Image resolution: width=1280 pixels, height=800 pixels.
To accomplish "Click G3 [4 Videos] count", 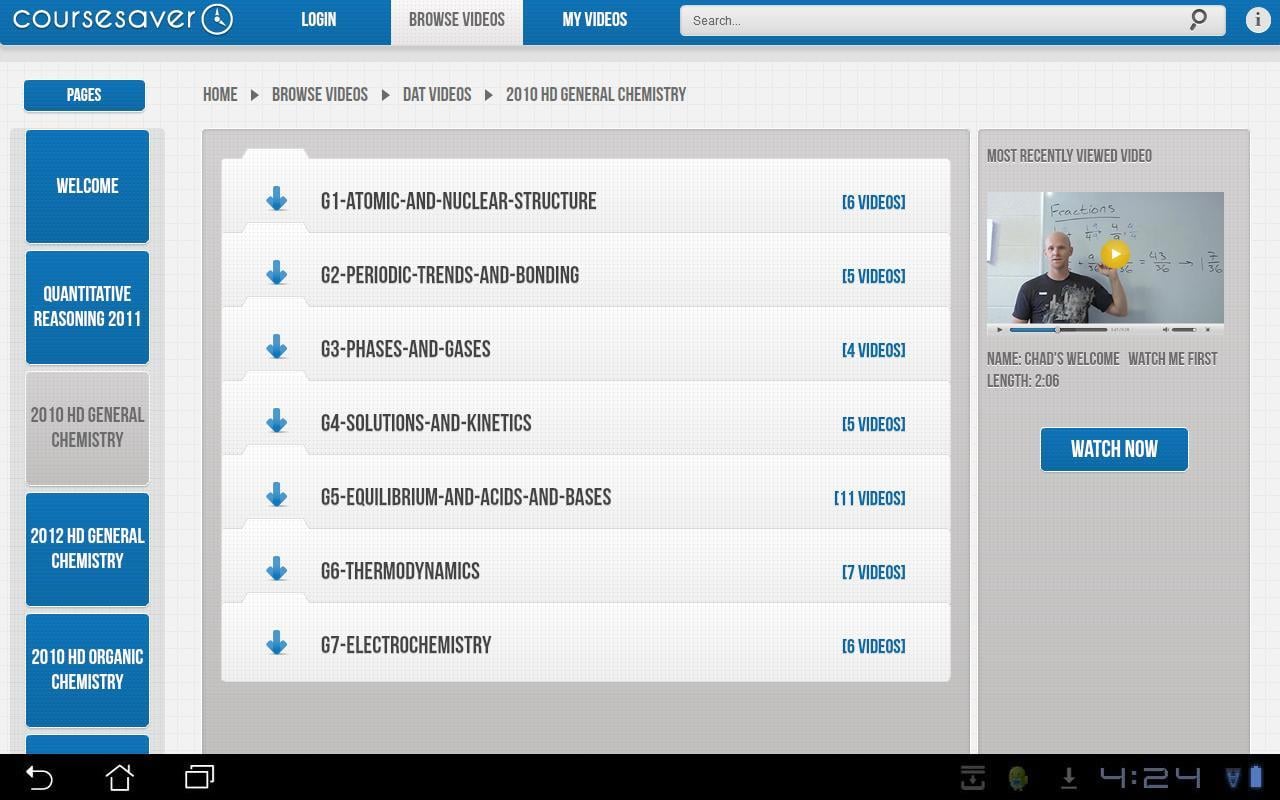I will pos(874,350).
